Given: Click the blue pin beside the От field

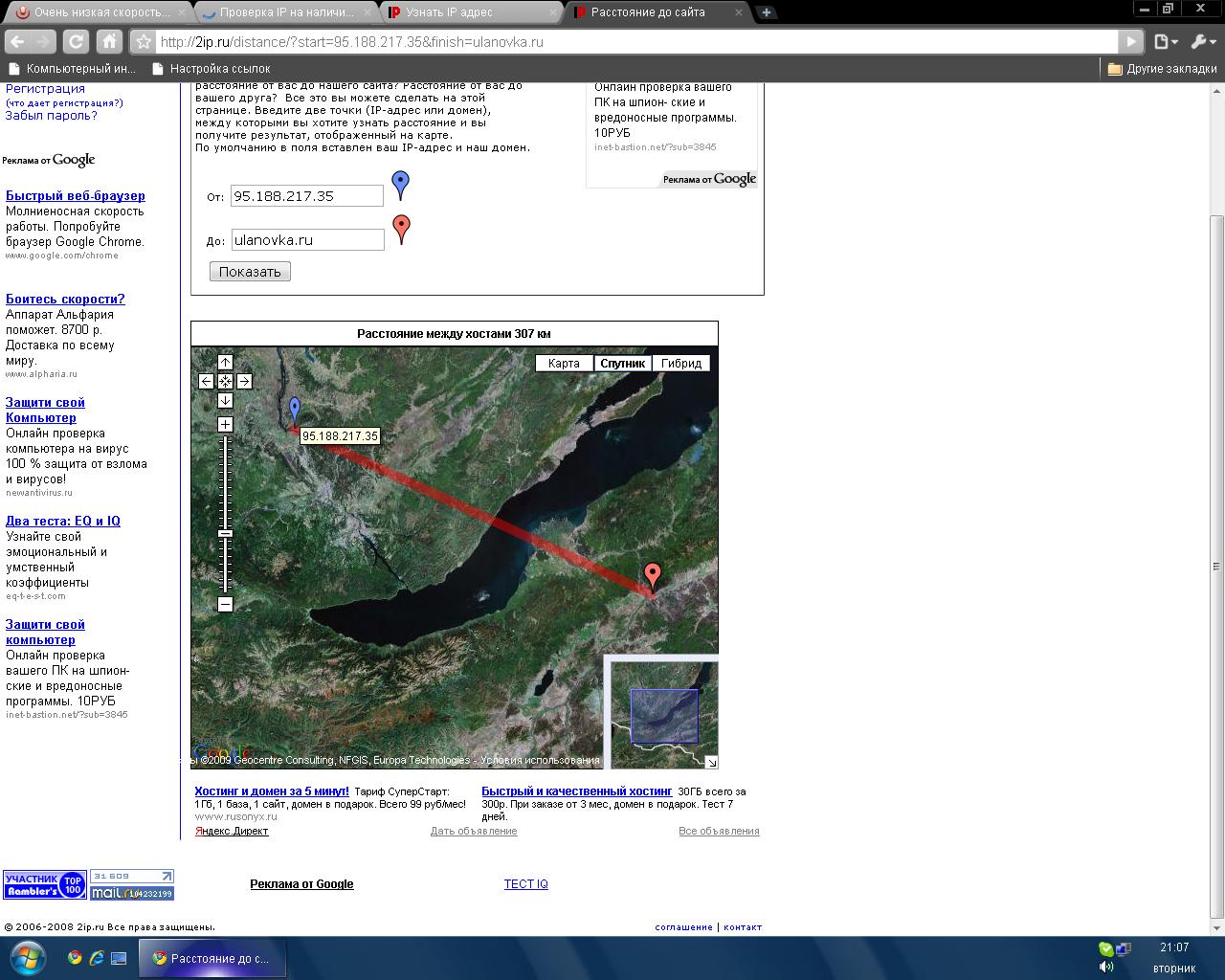Looking at the screenshot, I should click(x=401, y=185).
